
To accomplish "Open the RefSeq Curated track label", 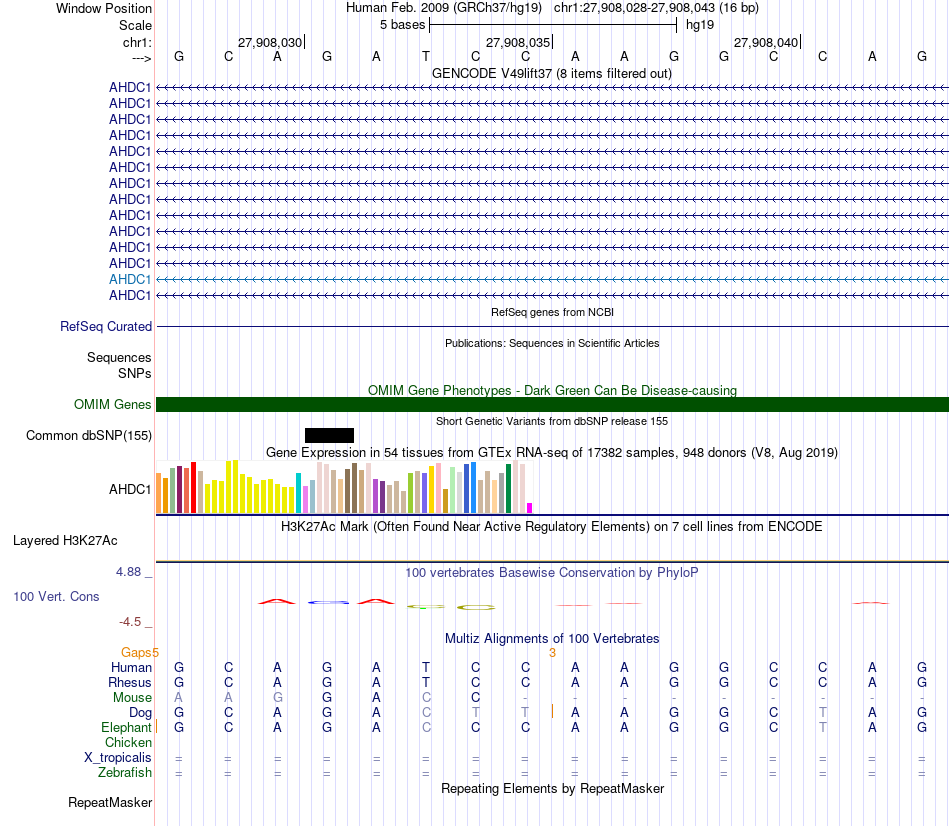I will pos(106,326).
